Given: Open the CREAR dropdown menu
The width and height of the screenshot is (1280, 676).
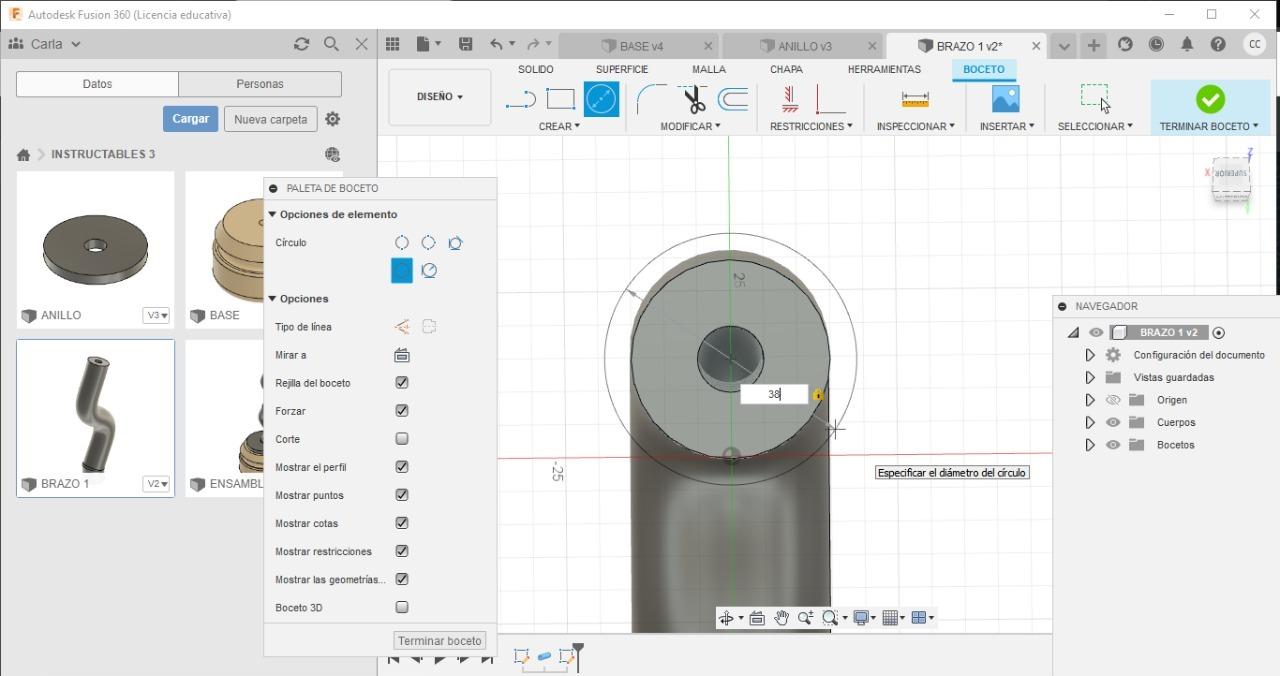Looking at the screenshot, I should 559,126.
